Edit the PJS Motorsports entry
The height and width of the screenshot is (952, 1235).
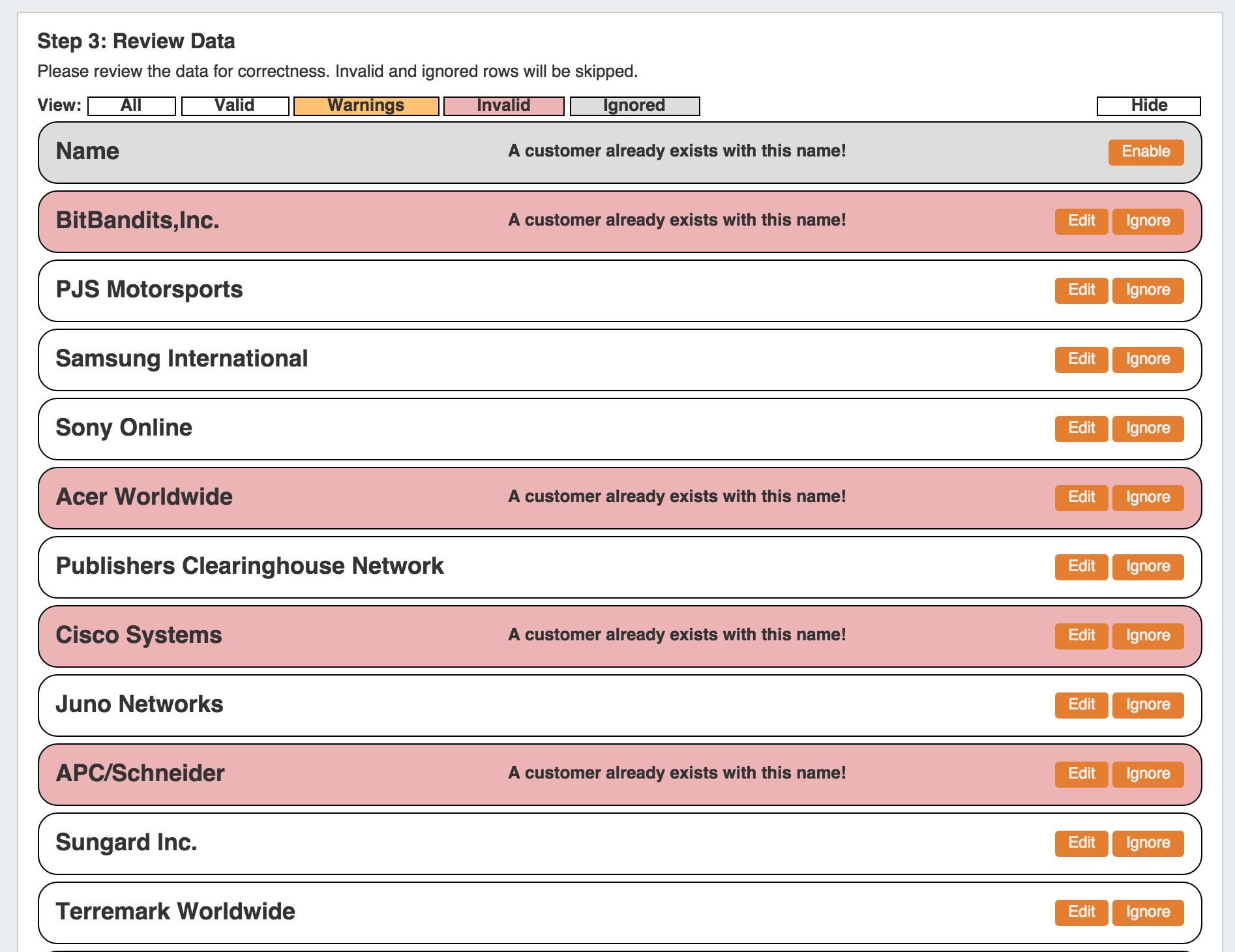1081,290
